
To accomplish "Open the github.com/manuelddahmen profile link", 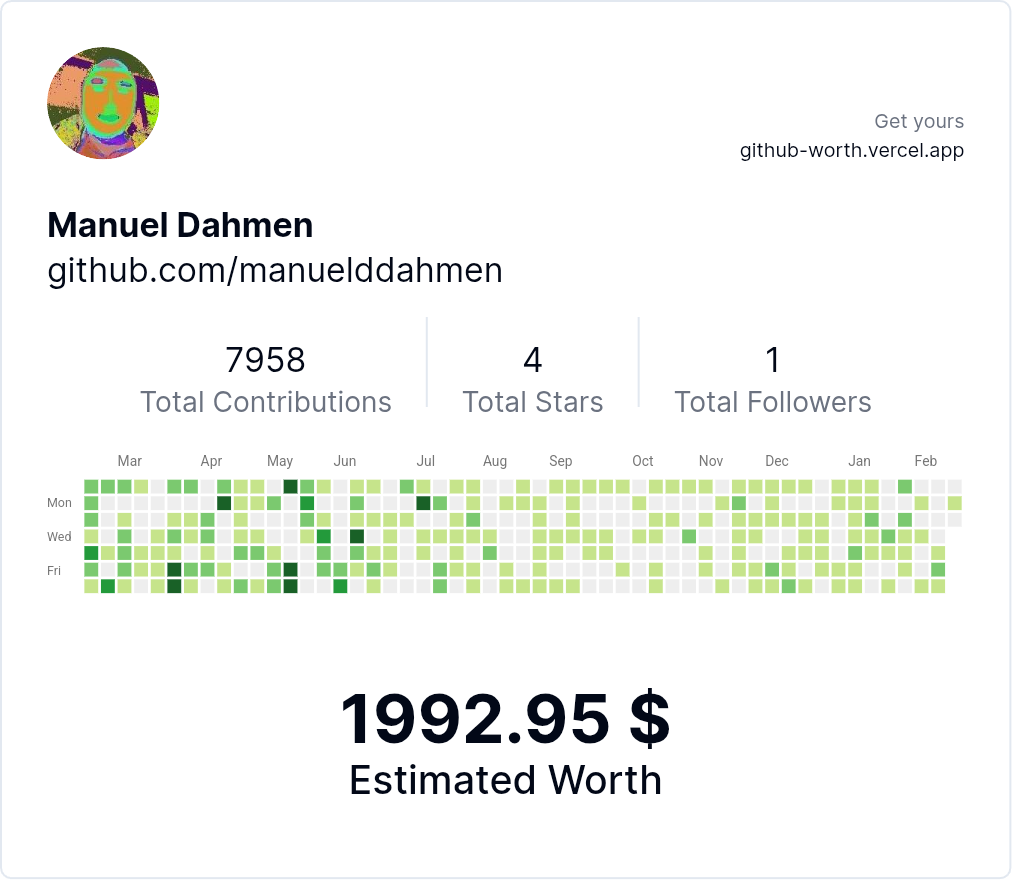I will 275,270.
